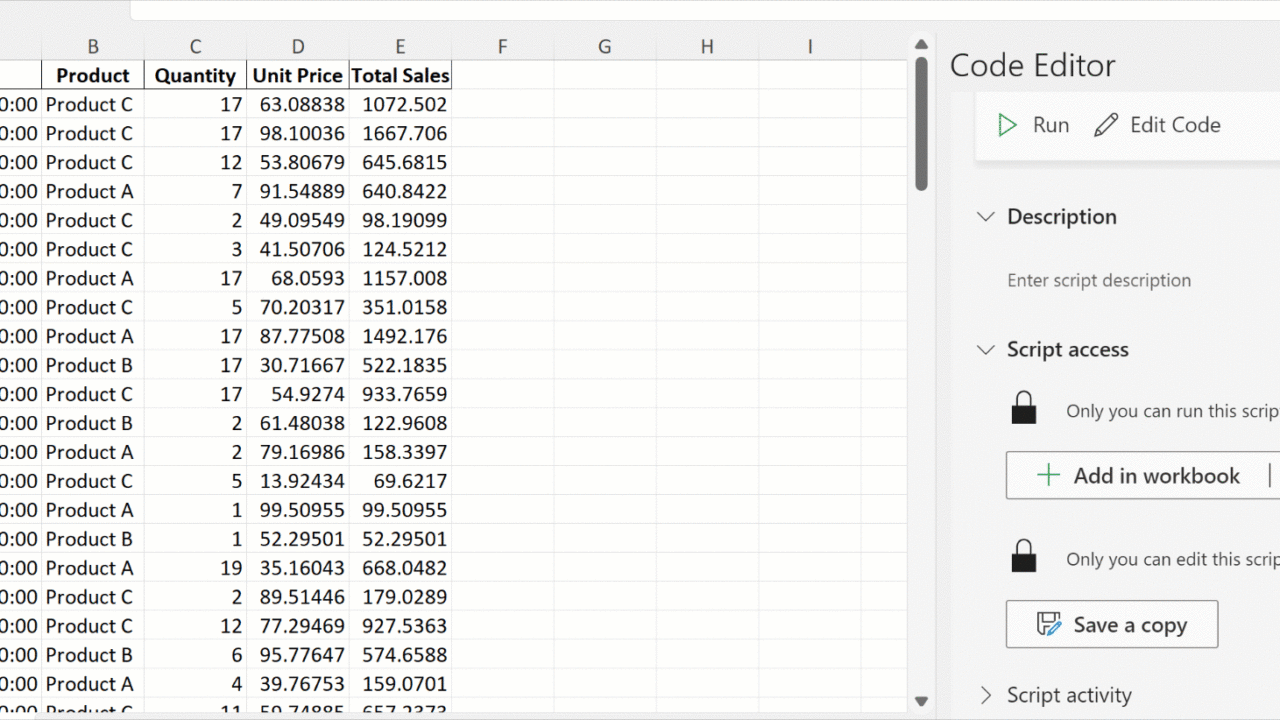Select column D header

[298, 46]
